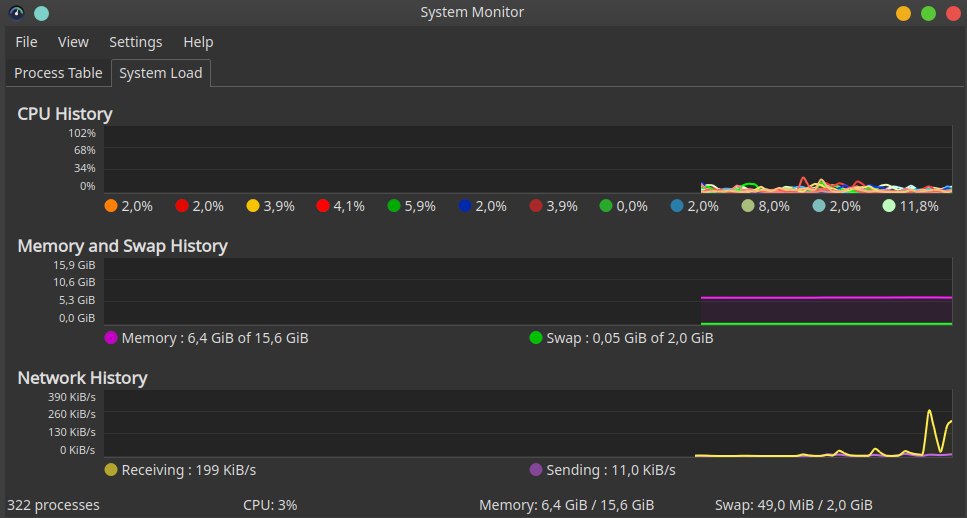Image resolution: width=967 pixels, height=518 pixels.
Task: Click the magenta Memory color swatch
Action: point(111,338)
